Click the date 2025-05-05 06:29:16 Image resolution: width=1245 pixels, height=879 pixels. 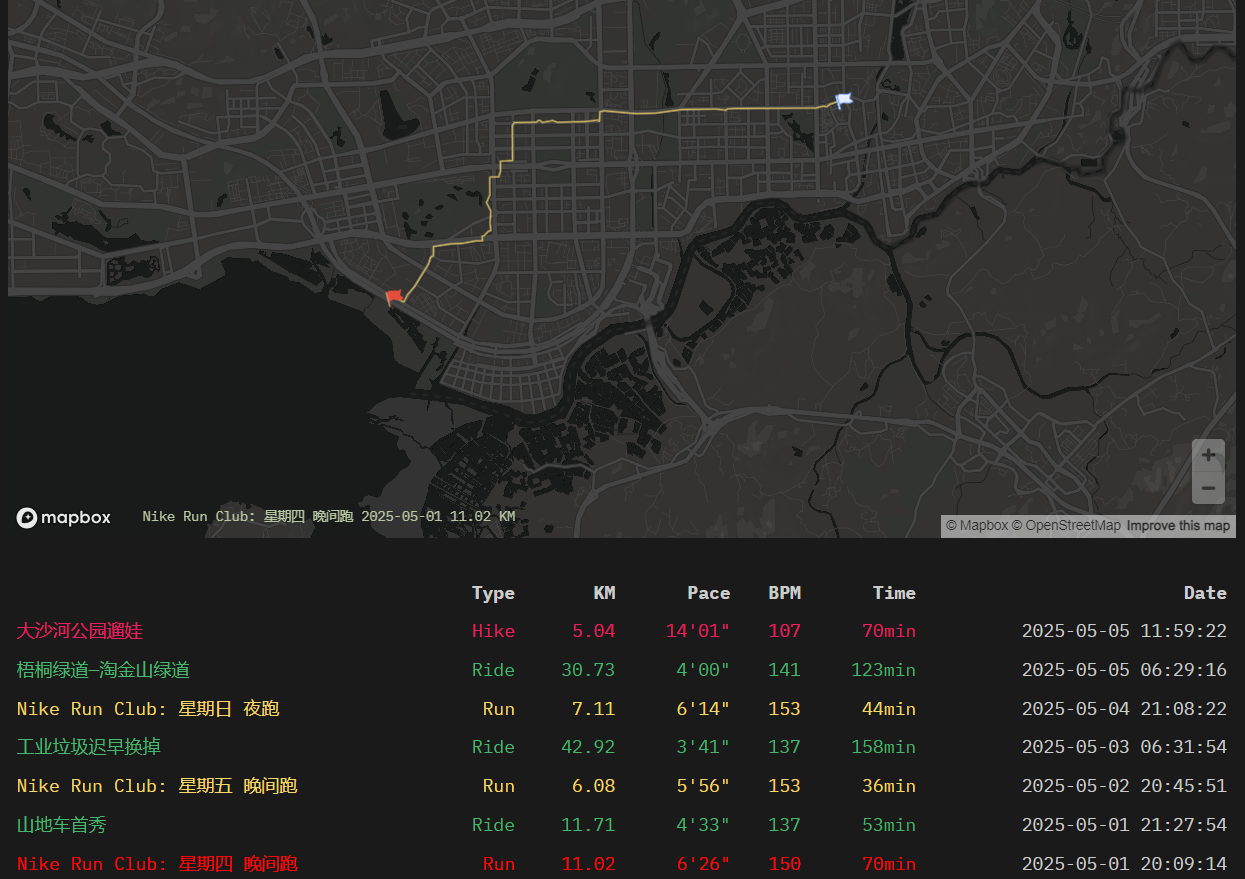tap(1124, 670)
